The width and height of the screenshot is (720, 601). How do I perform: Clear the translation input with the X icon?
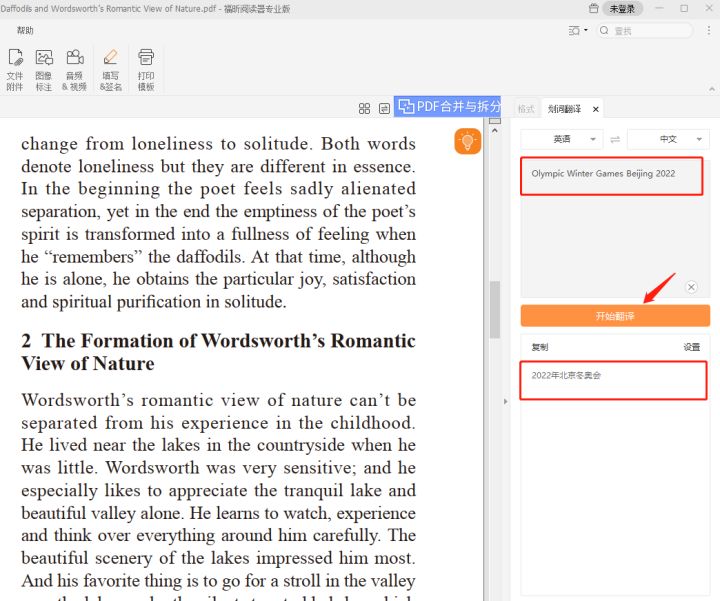(x=691, y=287)
